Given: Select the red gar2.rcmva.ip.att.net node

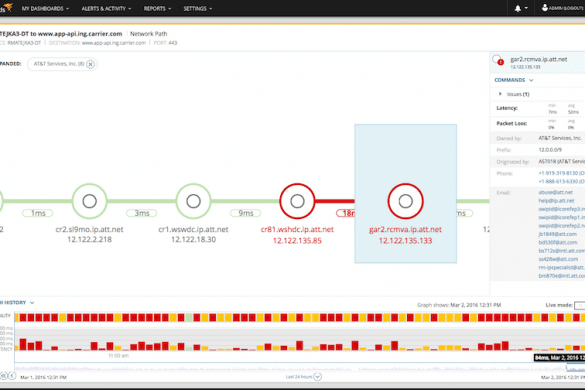Looking at the screenshot, I should [x=406, y=201].
